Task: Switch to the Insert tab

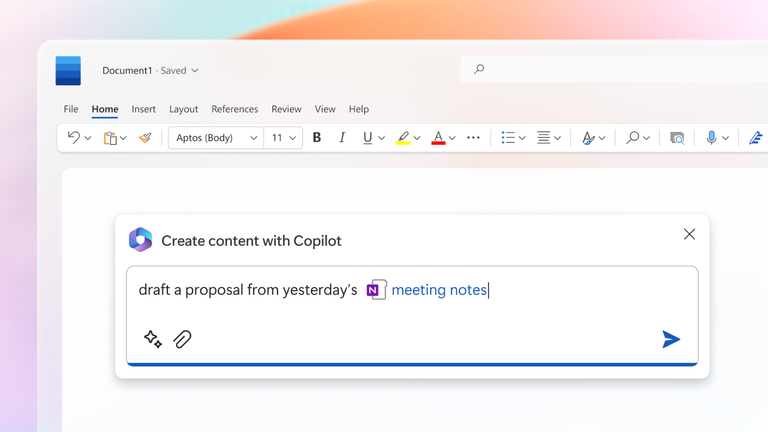Action: 144,109
